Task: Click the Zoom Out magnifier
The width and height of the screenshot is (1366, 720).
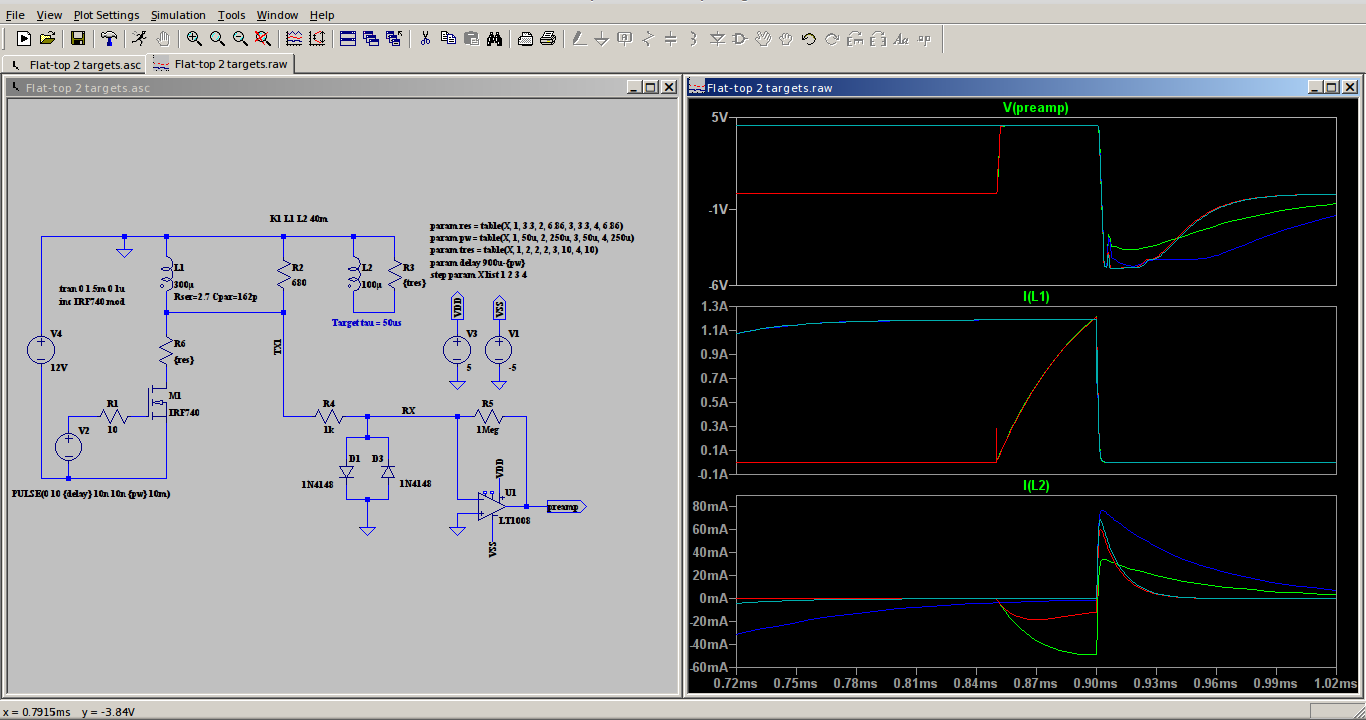Action: (240, 39)
